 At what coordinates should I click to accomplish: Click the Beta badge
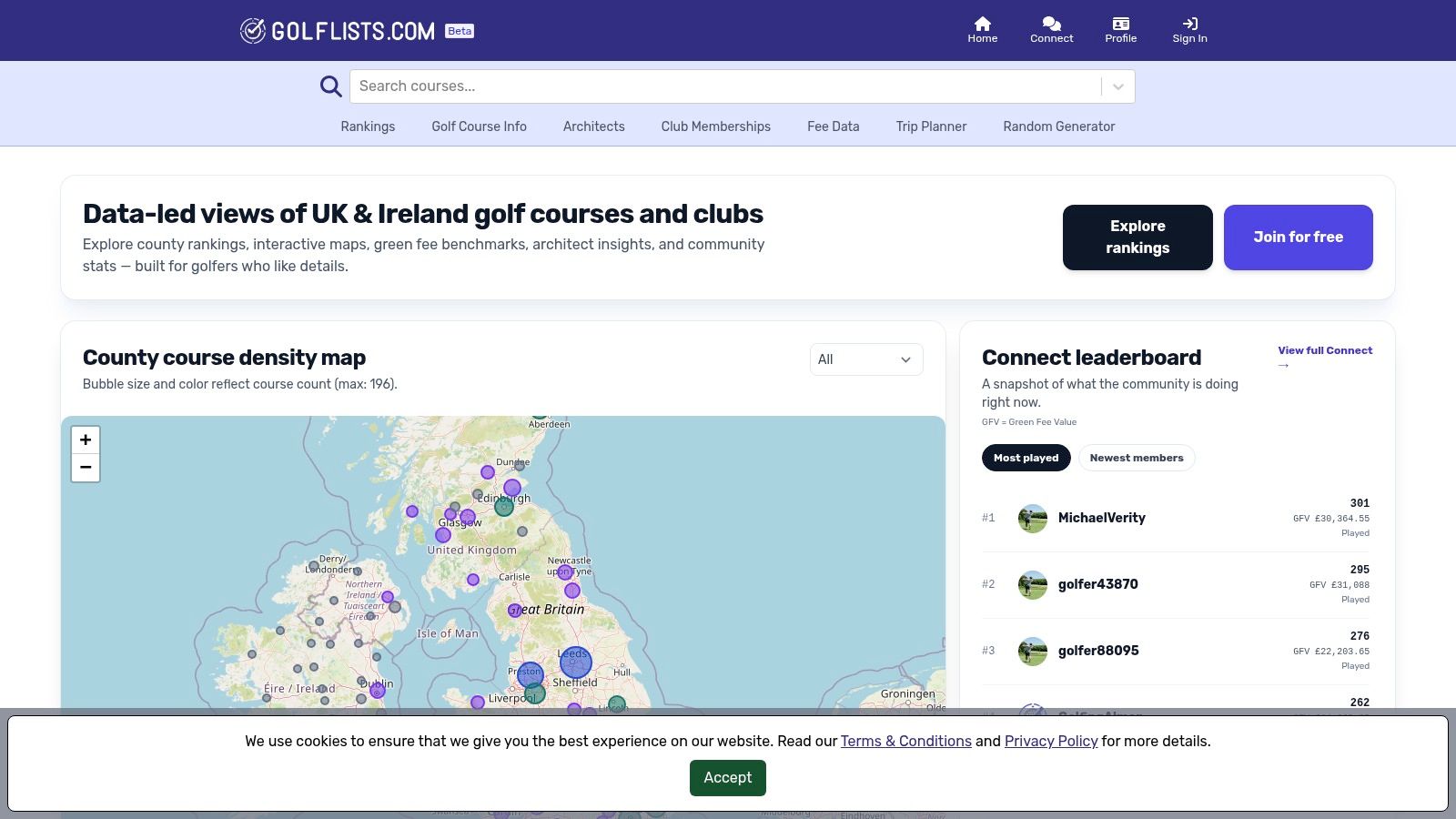tap(460, 31)
